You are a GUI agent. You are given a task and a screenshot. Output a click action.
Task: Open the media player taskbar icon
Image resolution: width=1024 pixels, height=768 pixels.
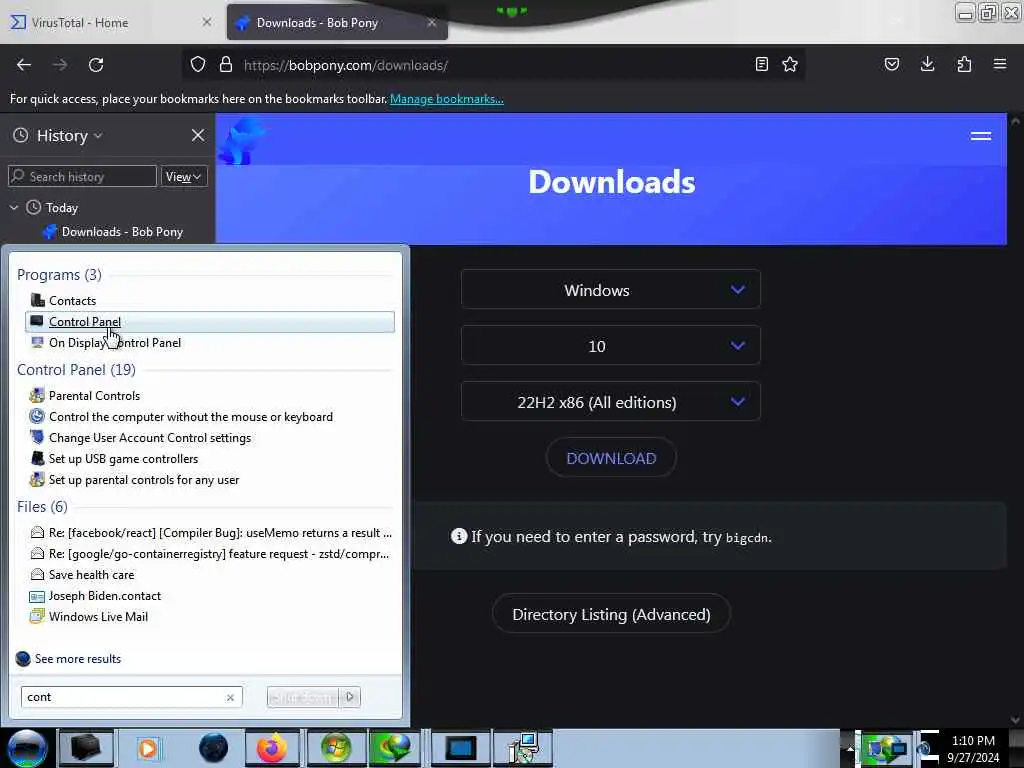coord(148,748)
